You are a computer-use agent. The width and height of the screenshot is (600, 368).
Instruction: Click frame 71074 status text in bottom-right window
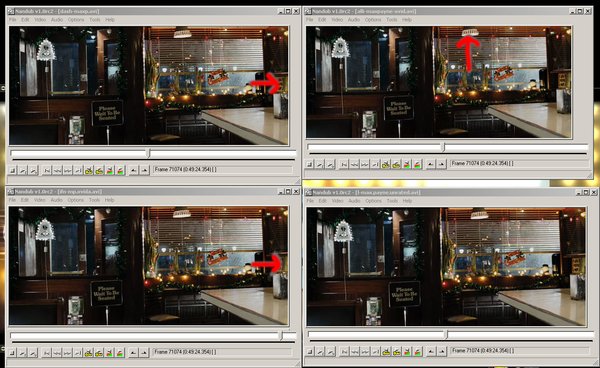coord(483,350)
